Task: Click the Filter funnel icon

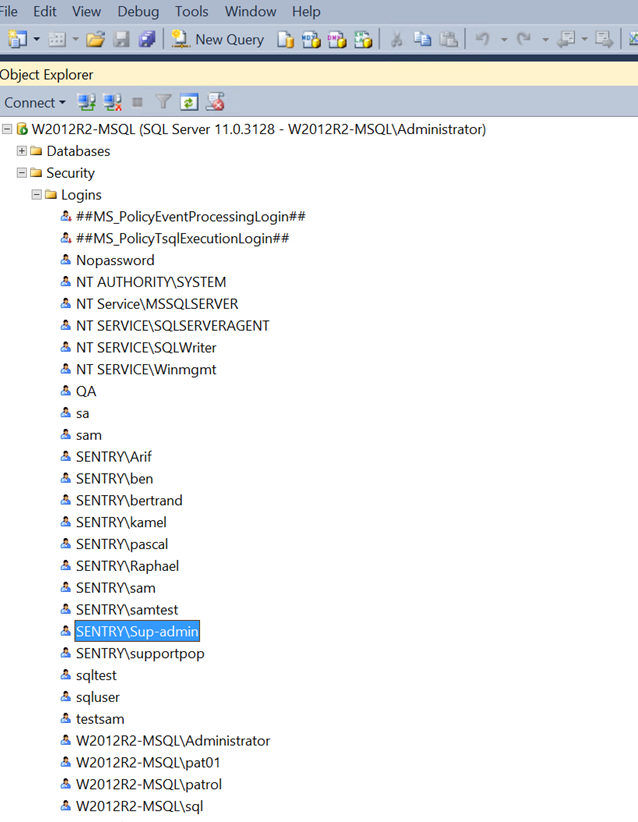Action: click(x=164, y=102)
